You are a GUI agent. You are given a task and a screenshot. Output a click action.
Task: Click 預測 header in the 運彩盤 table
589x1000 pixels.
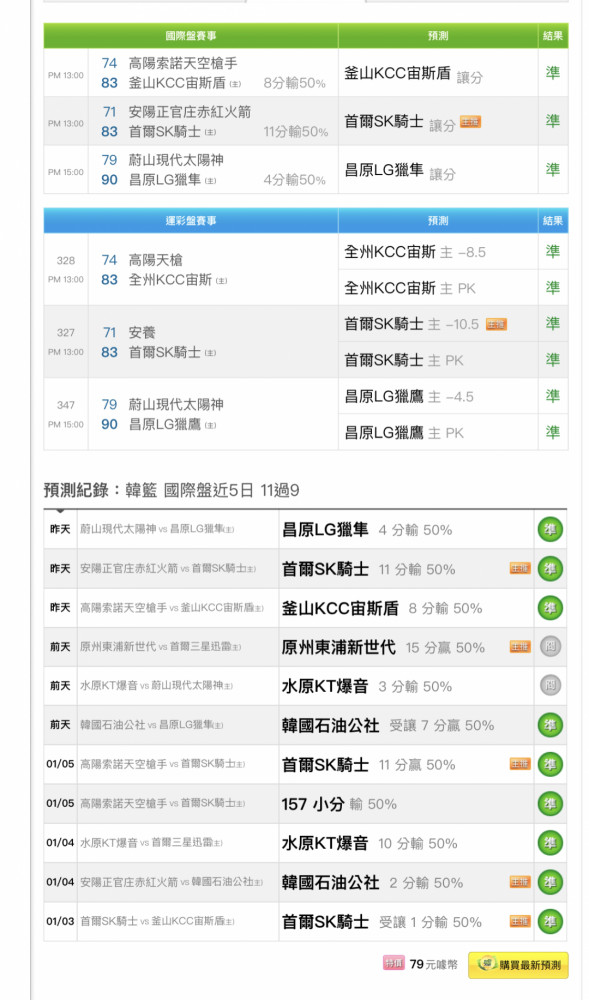(438, 221)
